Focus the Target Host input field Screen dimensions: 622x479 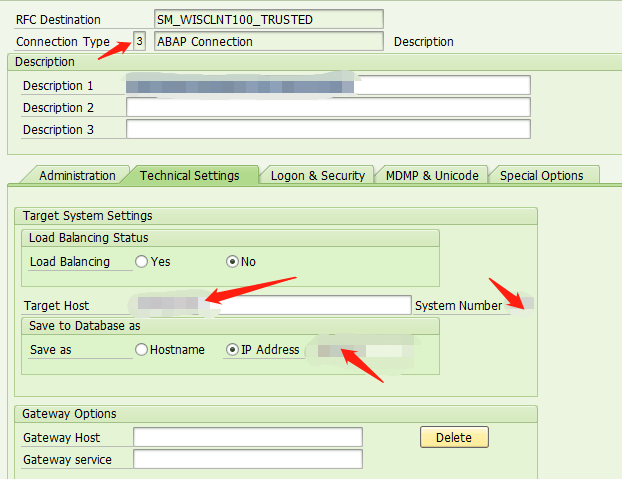pos(273,305)
